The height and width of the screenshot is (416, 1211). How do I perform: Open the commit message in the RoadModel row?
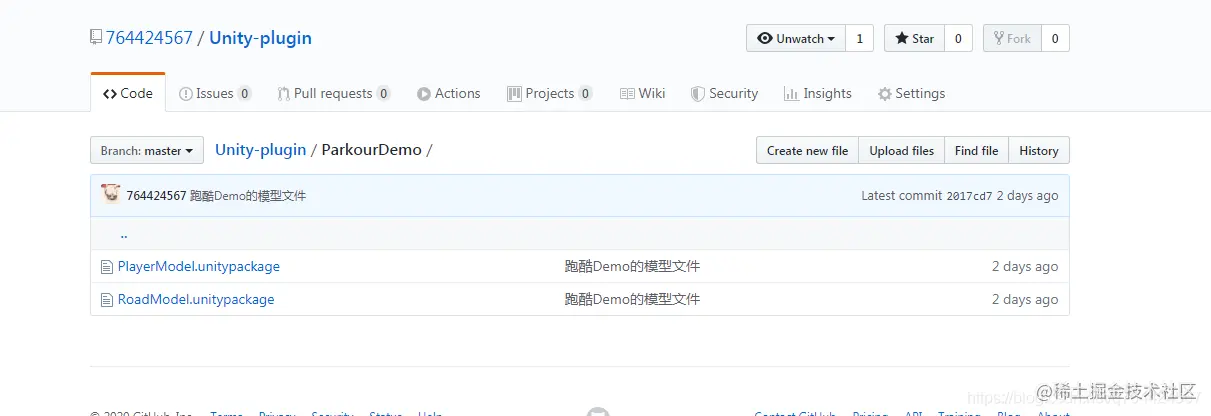[632, 299]
